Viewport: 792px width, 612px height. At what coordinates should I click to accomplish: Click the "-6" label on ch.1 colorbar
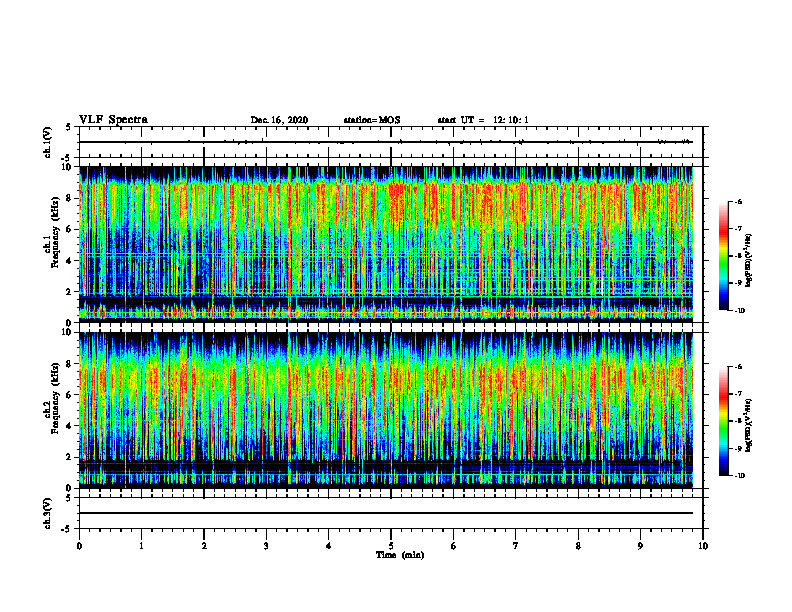tap(739, 202)
